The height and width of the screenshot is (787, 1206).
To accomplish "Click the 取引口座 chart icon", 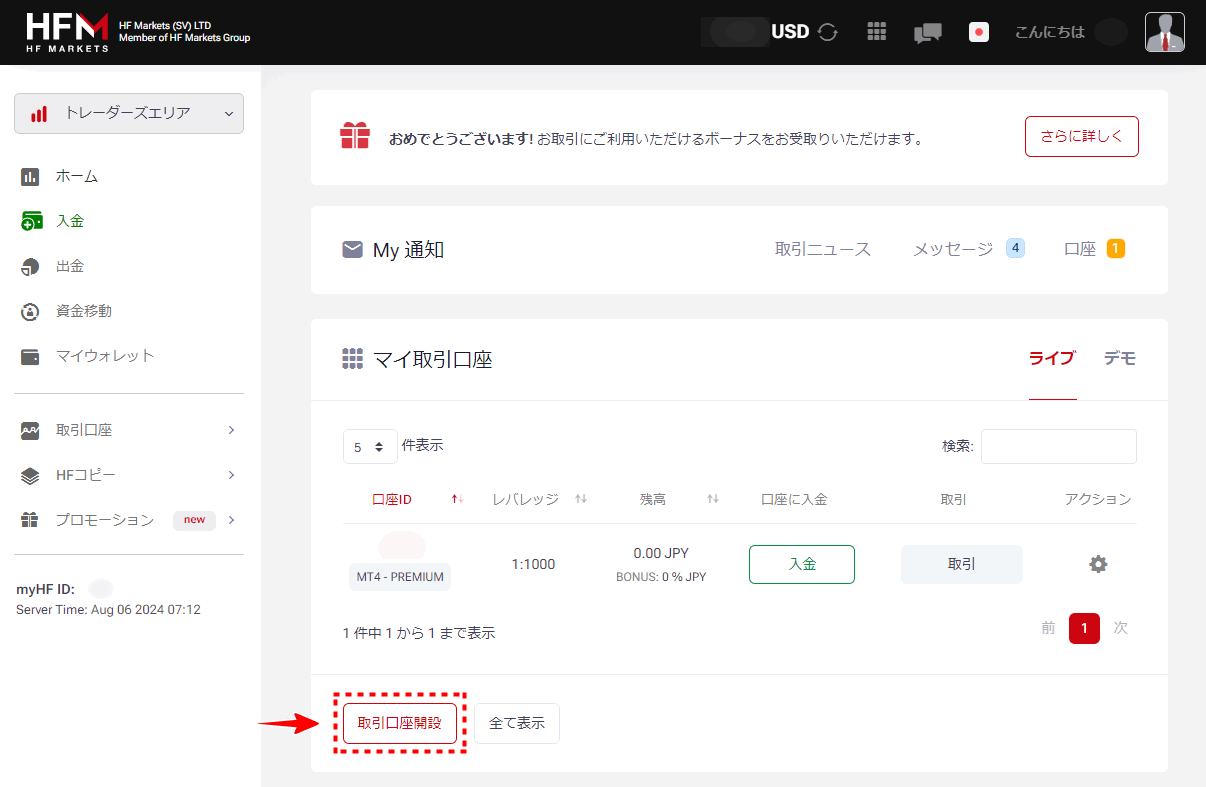I will [x=30, y=431].
